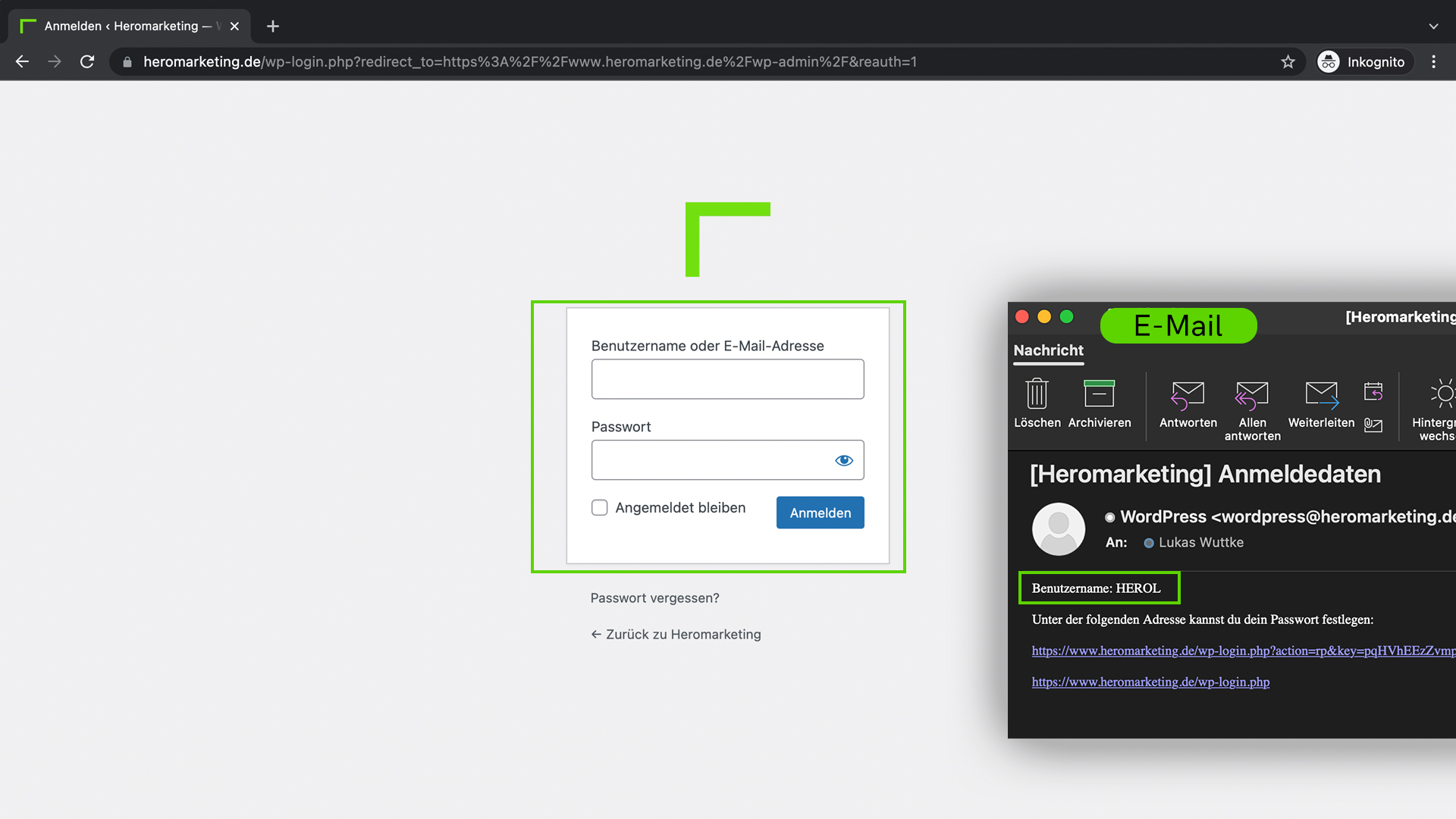Click the blue Anmelden button

[820, 513]
